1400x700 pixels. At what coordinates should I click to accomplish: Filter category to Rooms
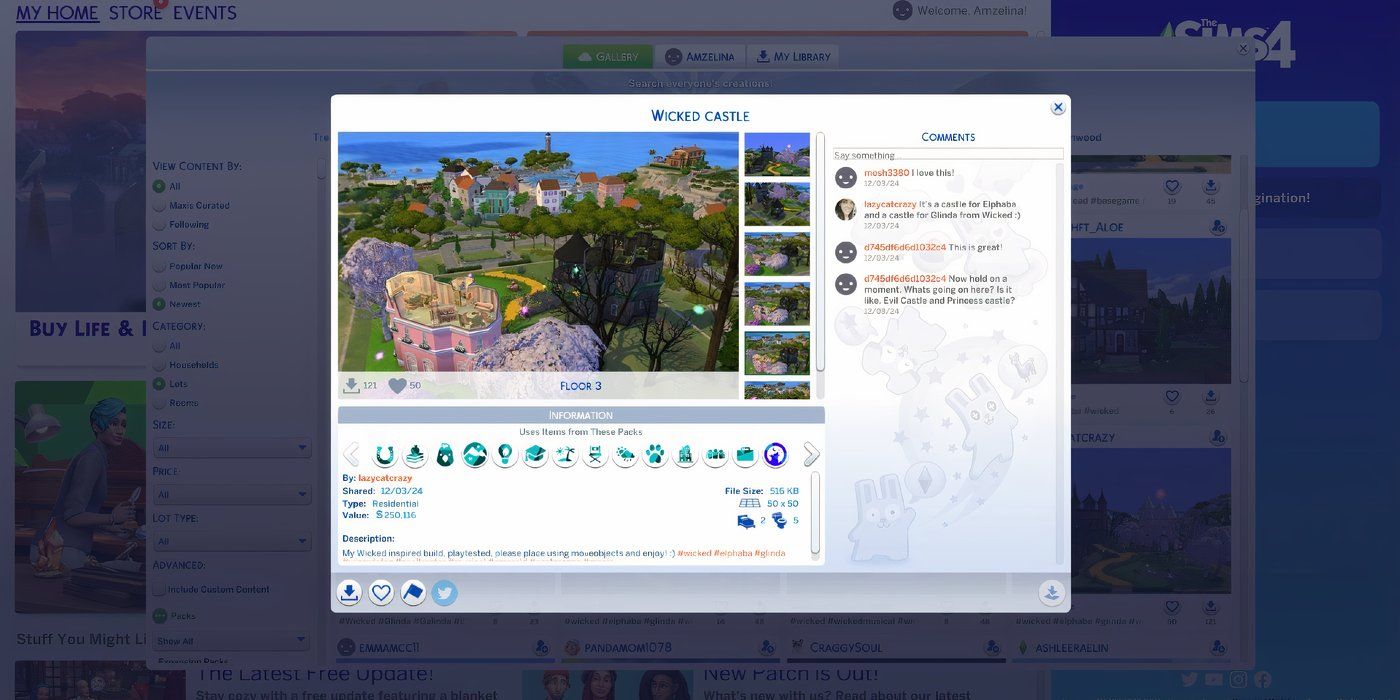[159, 403]
